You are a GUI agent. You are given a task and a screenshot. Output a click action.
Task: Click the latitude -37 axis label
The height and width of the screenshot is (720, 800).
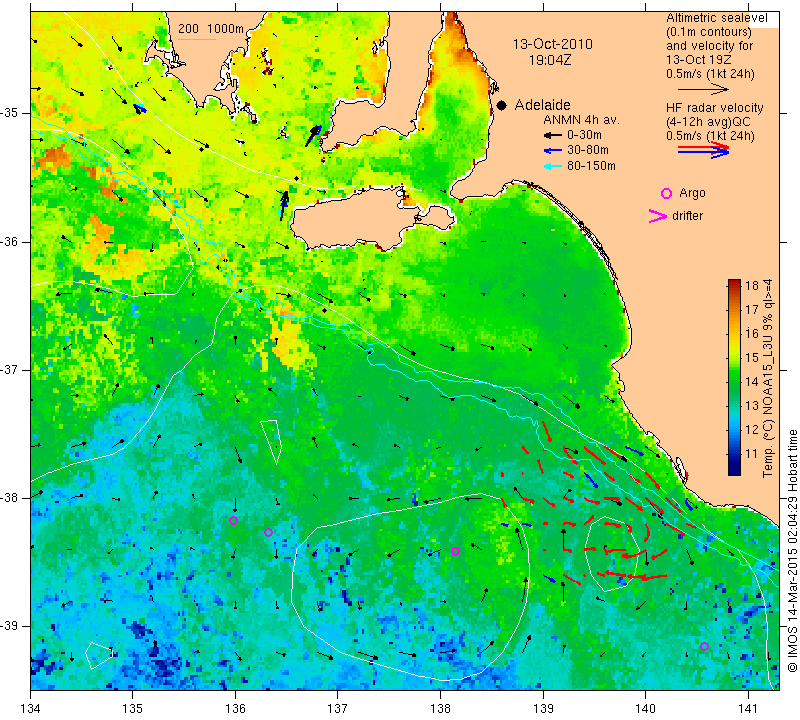9,369
